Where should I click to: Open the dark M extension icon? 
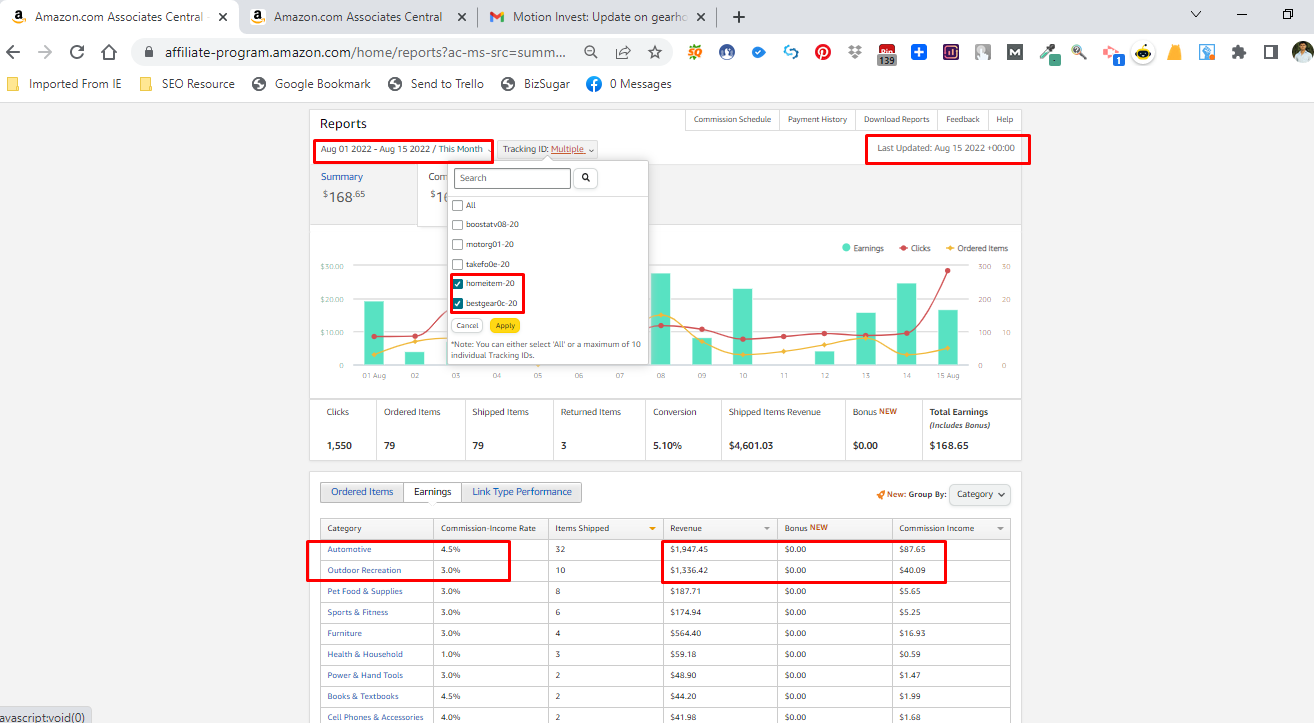tap(1015, 52)
